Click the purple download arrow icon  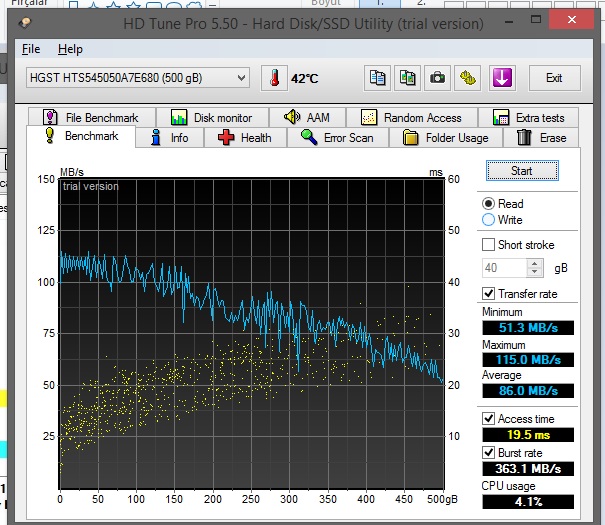click(502, 78)
